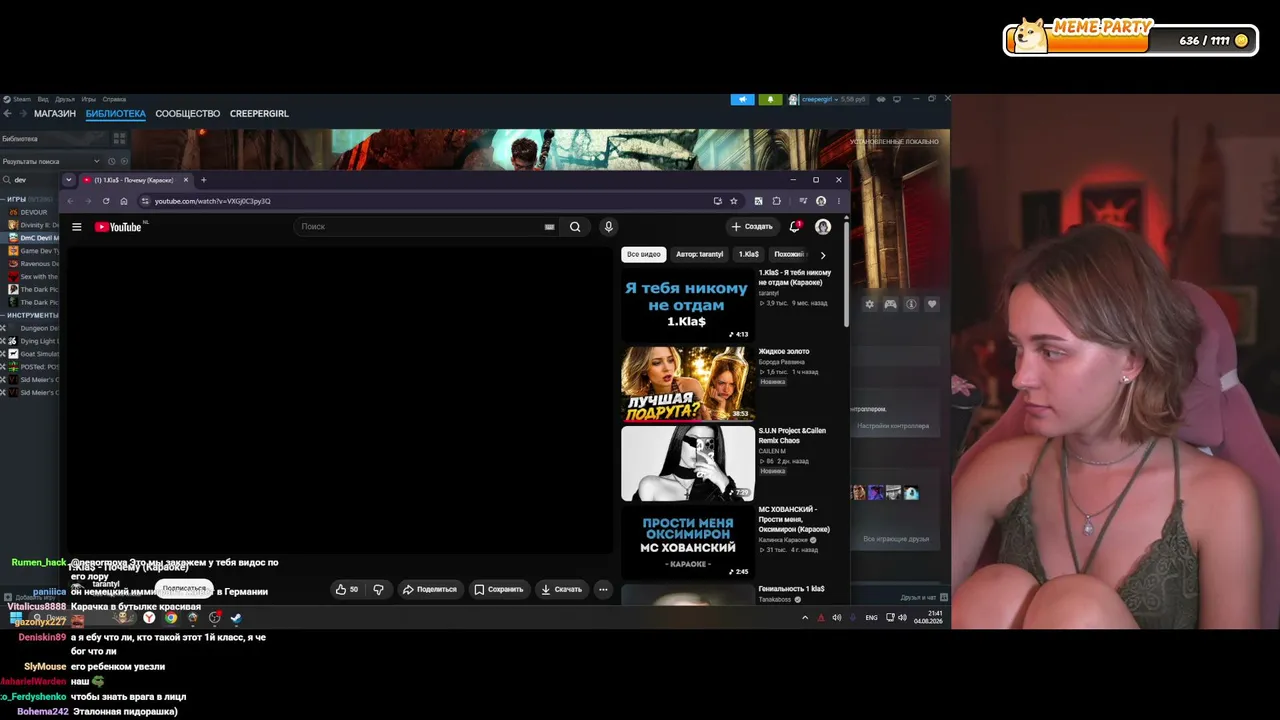1280x720 pixels.
Task: Click the YouTube search magnifier button
Action: (x=575, y=227)
